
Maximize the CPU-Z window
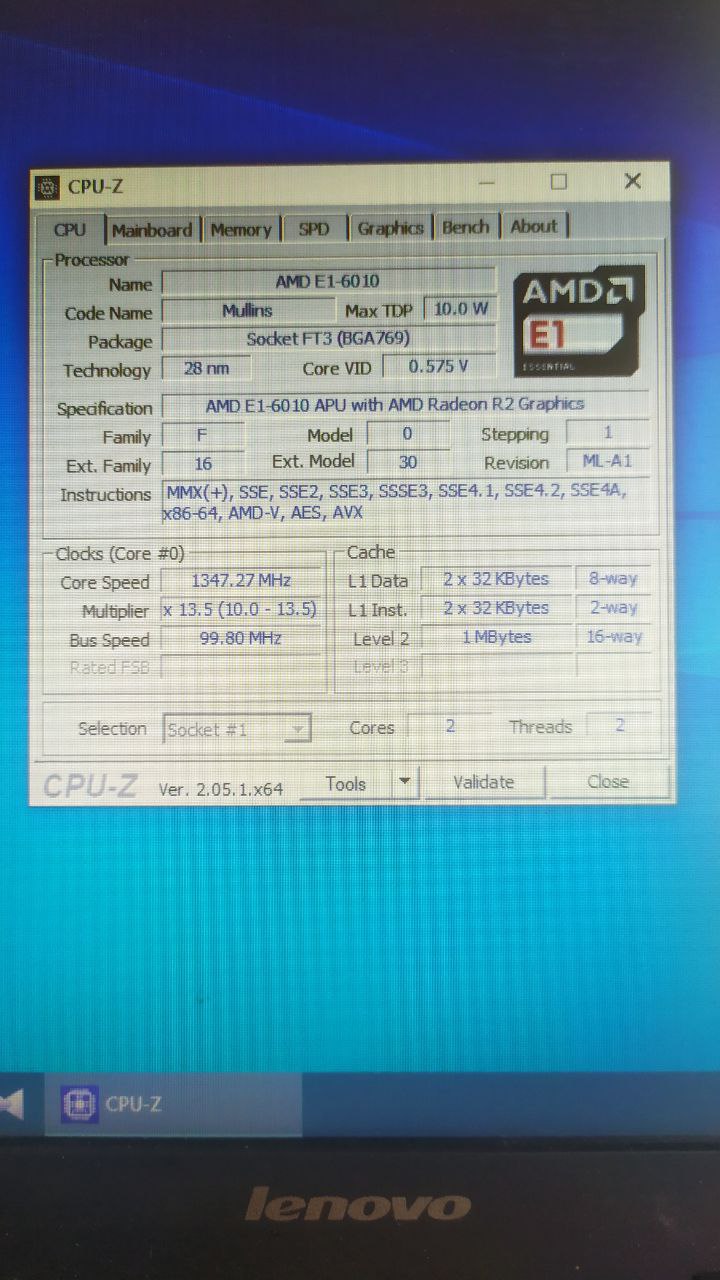click(559, 181)
